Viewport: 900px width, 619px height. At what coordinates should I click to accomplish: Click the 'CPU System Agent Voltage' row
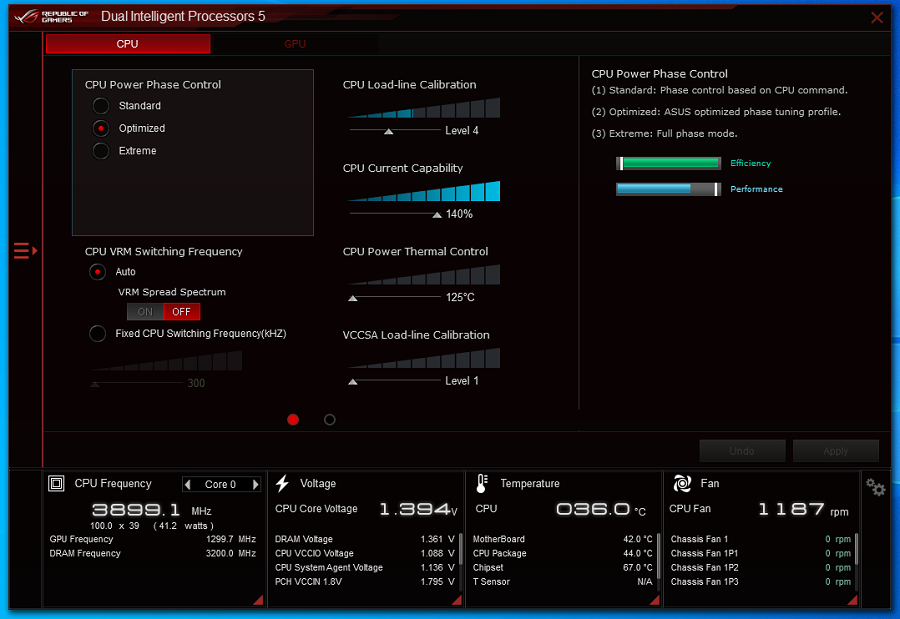pos(364,568)
